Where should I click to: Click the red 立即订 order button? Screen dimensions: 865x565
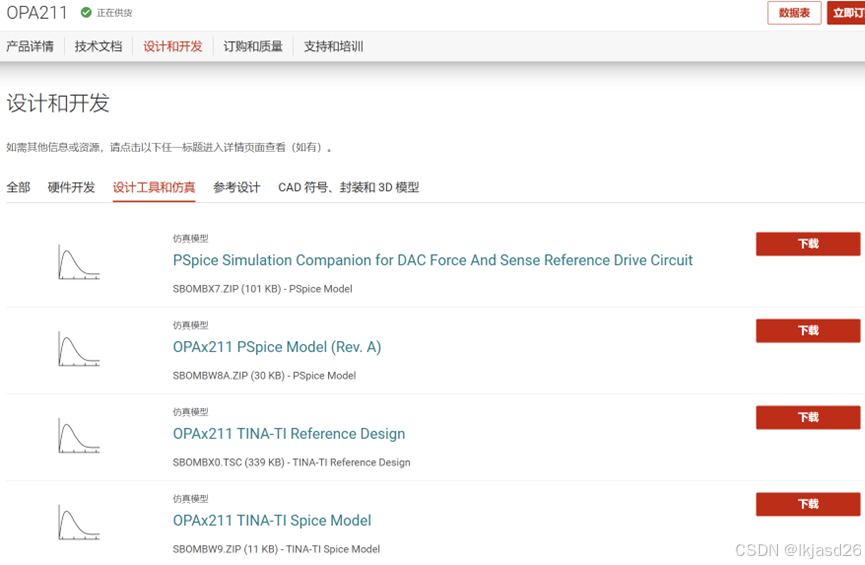click(x=846, y=13)
